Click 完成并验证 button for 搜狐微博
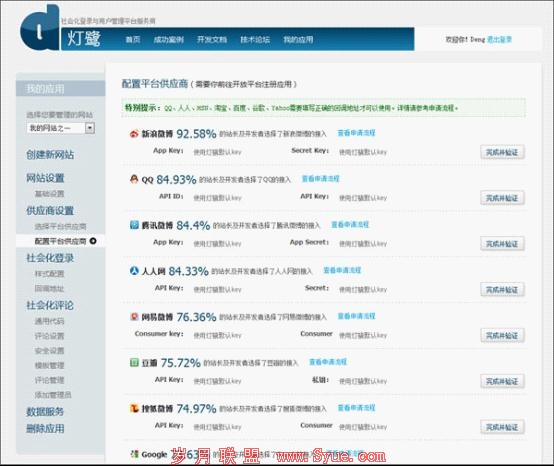 pos(502,427)
